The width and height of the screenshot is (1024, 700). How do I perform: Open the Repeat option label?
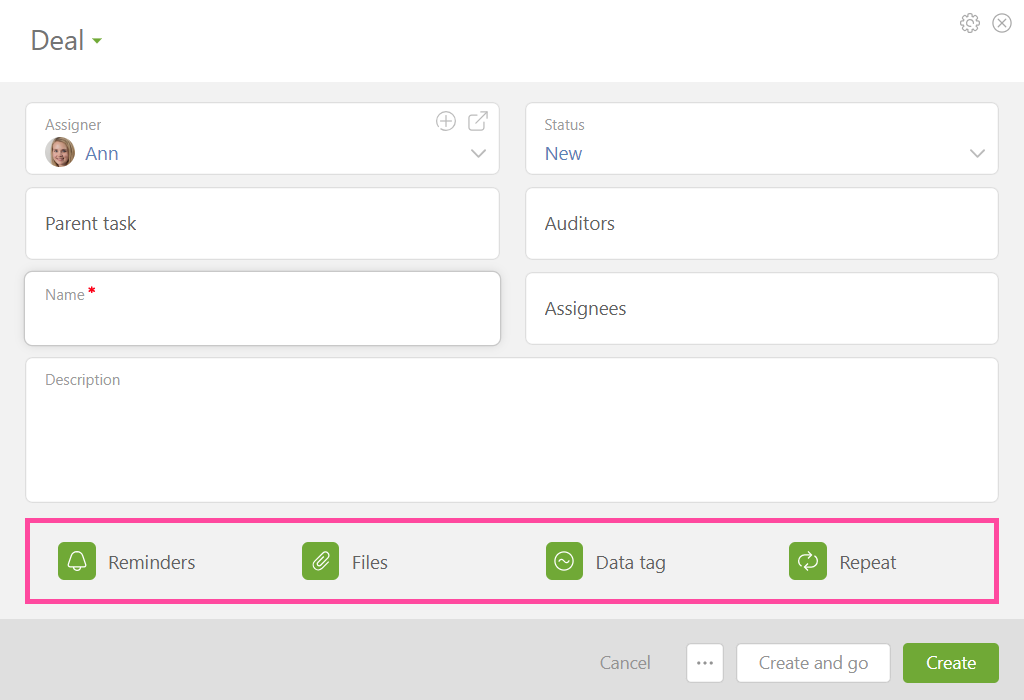pos(868,563)
